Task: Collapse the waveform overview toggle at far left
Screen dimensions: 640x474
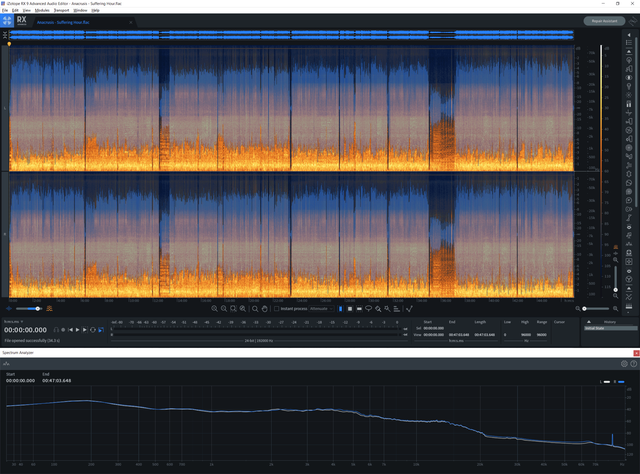Action: [x=5, y=35]
